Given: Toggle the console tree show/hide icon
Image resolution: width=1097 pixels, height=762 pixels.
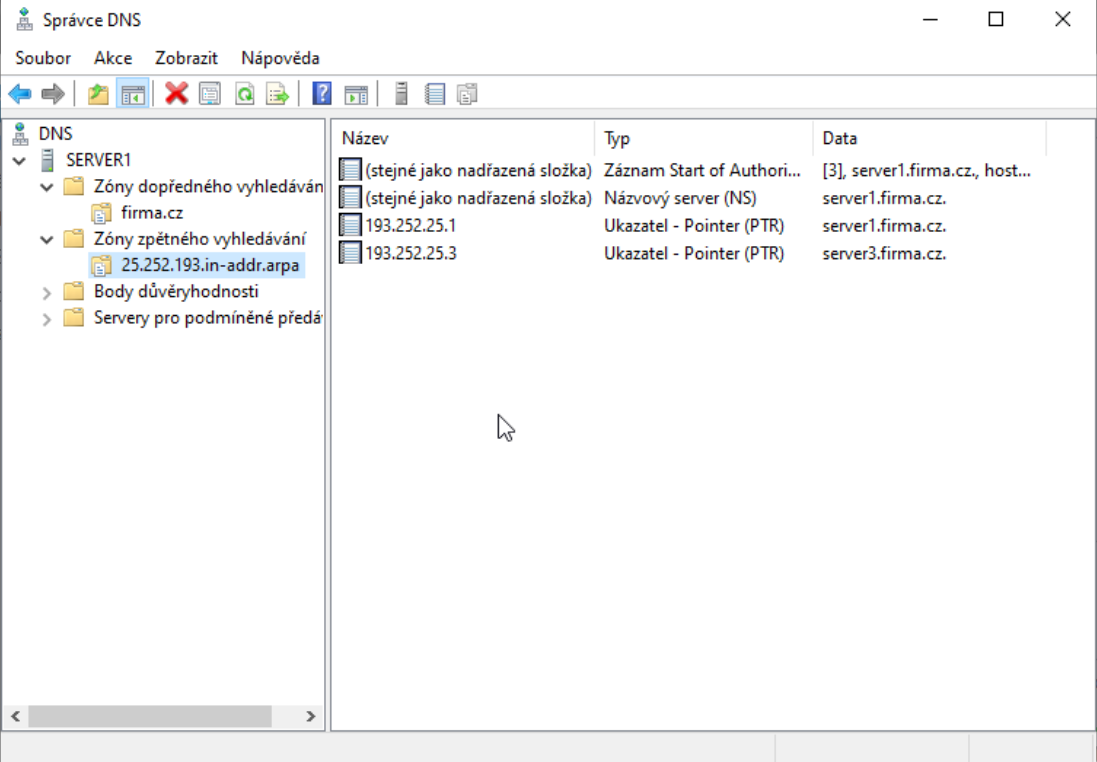Looking at the screenshot, I should click(133, 94).
